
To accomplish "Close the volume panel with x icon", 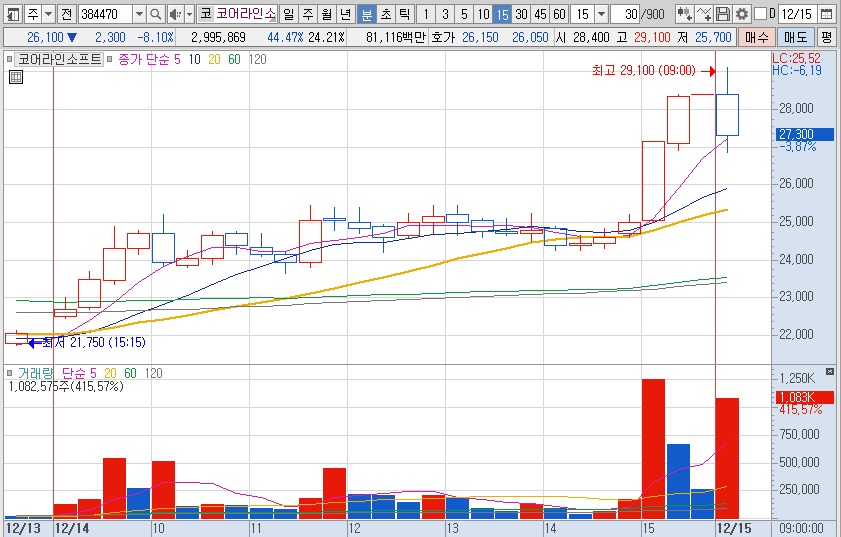I will coord(830,371).
